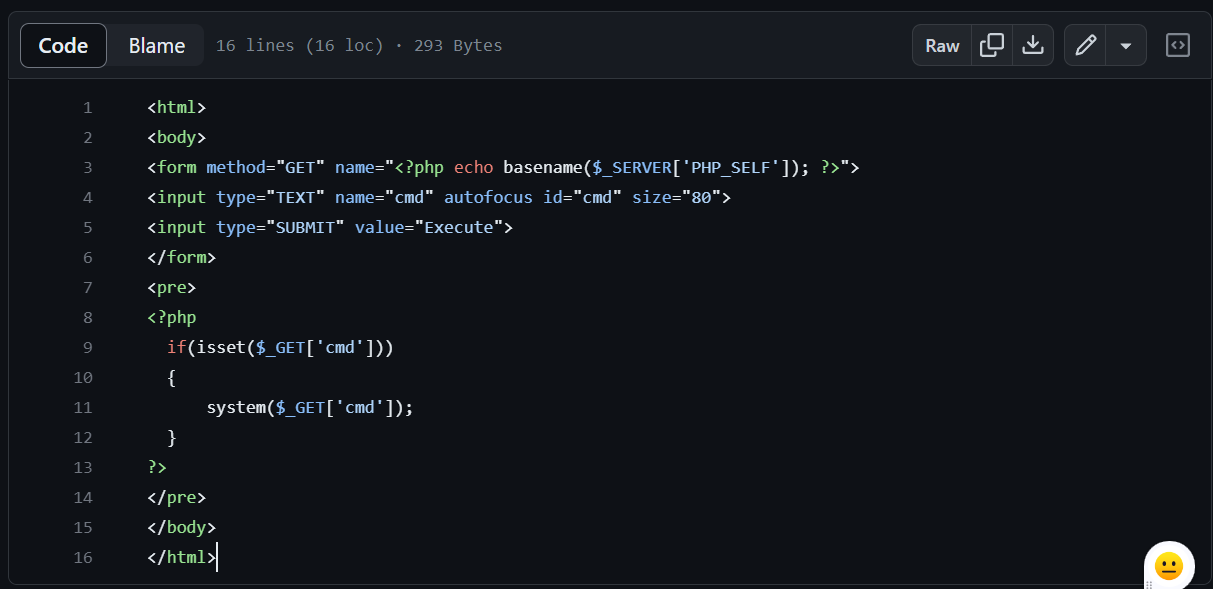Click the closing </html> tag
The width and height of the screenshot is (1213, 589).
(182, 557)
